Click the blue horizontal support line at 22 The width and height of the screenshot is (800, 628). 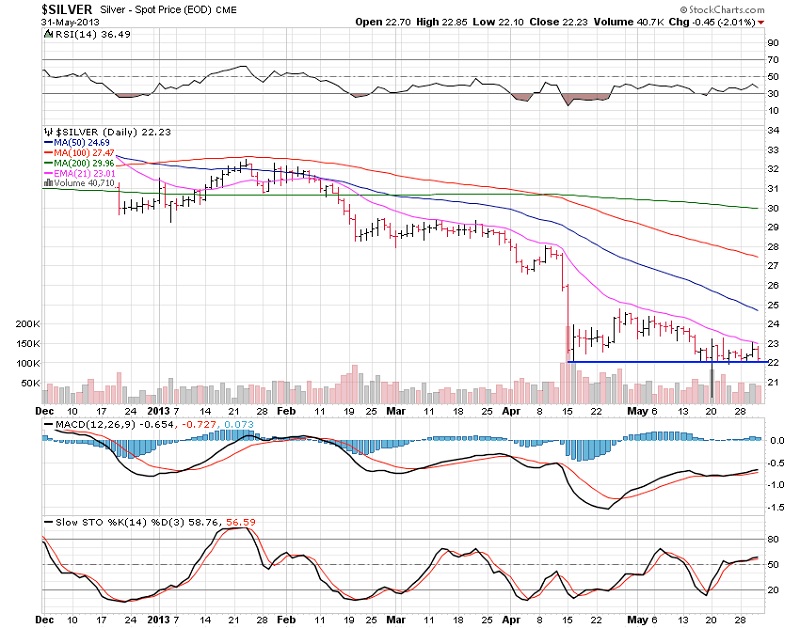tap(666, 362)
